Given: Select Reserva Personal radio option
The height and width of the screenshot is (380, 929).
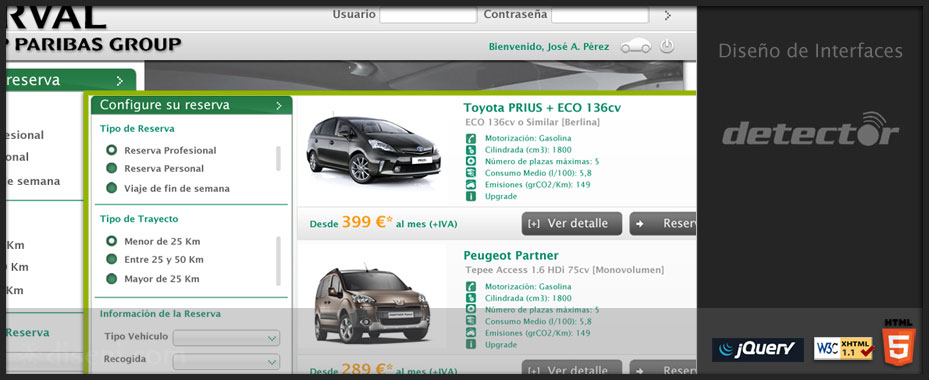Looking at the screenshot, I should (x=111, y=168).
